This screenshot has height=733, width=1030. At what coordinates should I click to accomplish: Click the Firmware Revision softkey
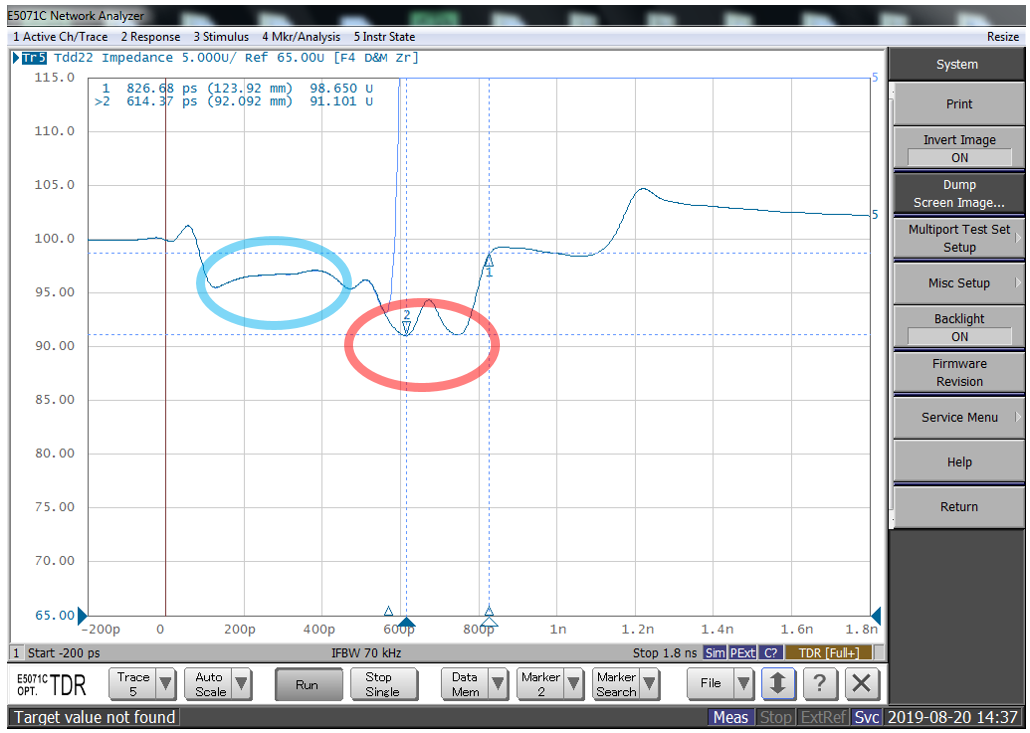[958, 372]
